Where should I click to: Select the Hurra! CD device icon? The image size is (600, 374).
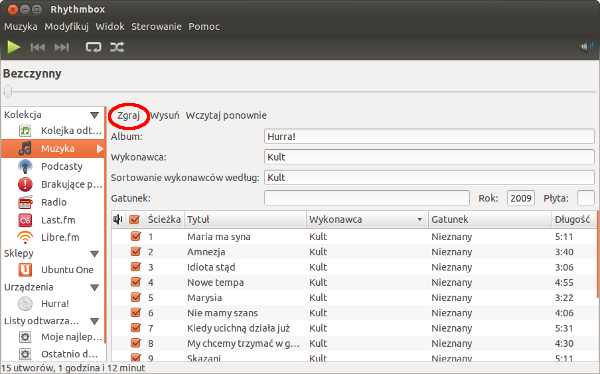click(25, 304)
